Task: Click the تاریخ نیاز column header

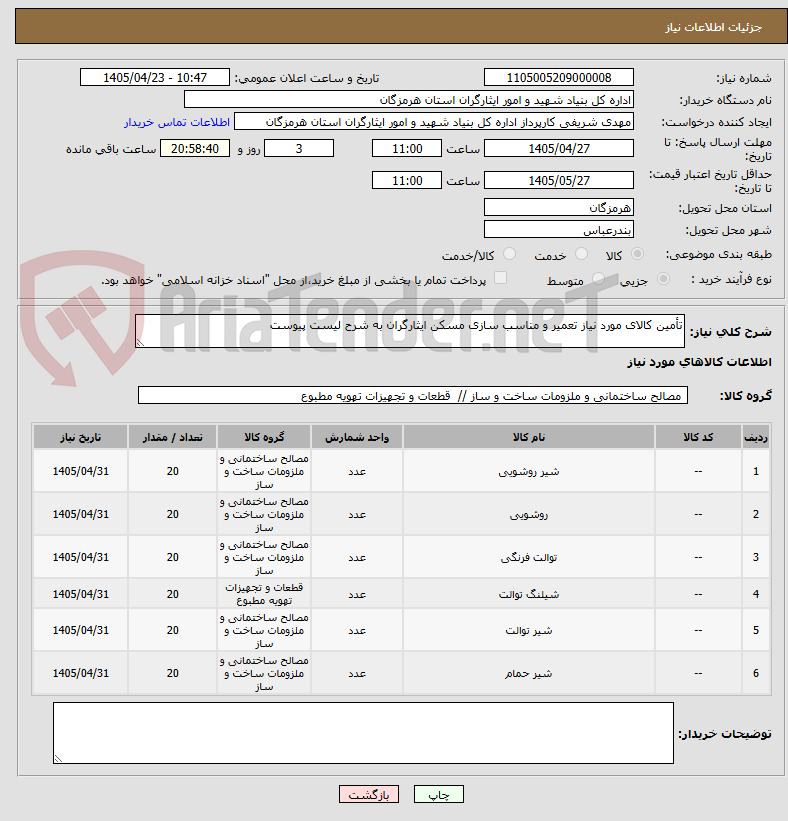Action: click(x=81, y=437)
